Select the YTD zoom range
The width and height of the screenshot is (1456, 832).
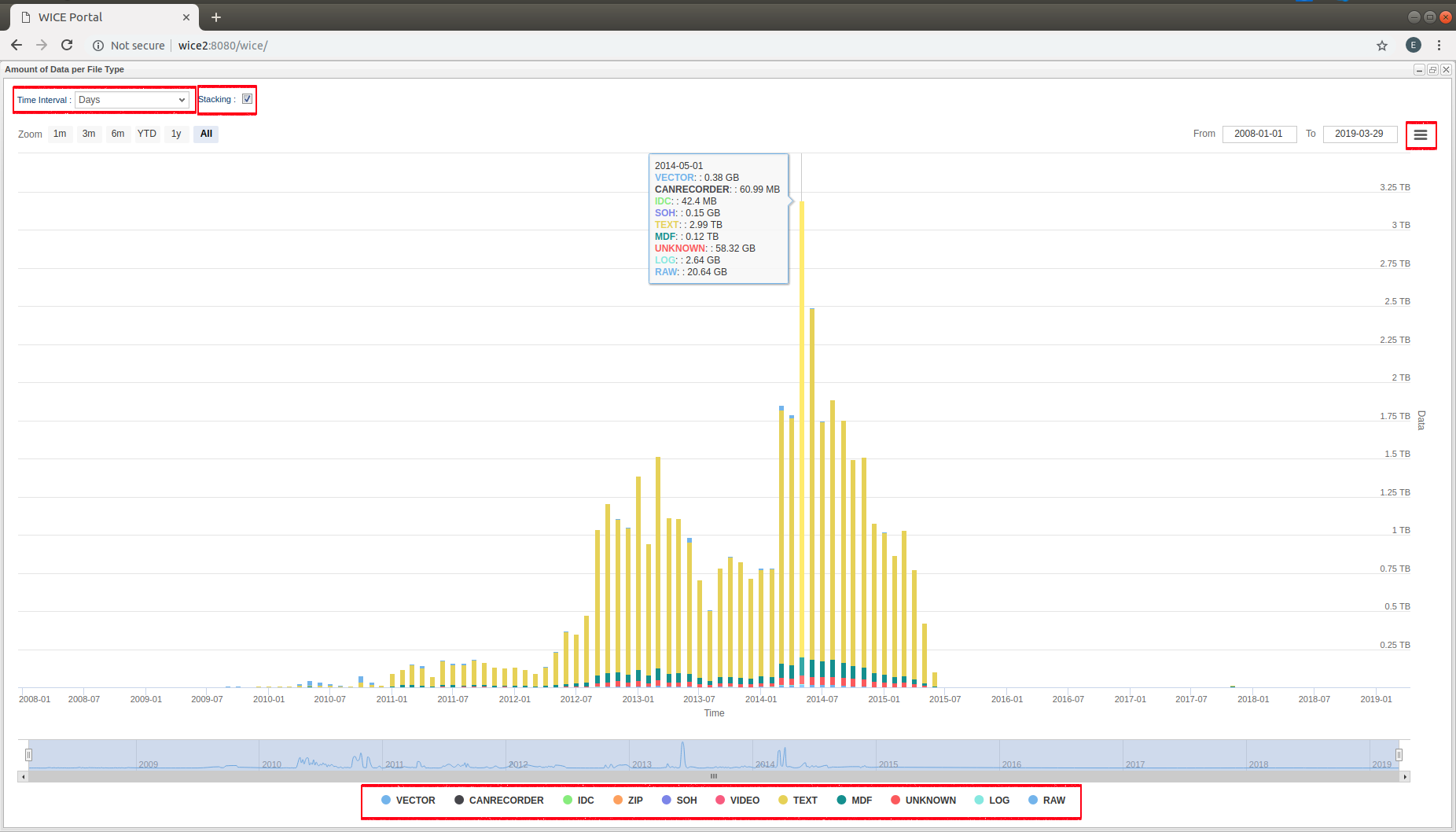click(x=147, y=134)
